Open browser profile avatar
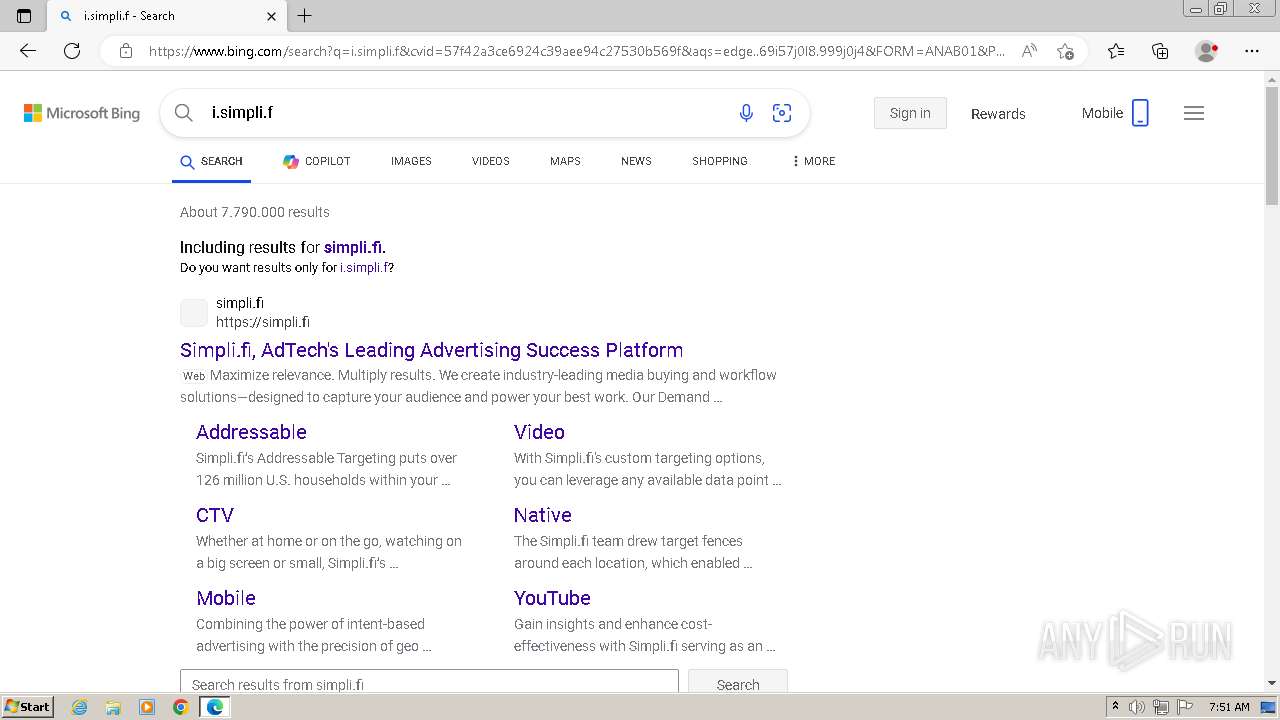This screenshot has height=720, width=1280. pos(1206,51)
